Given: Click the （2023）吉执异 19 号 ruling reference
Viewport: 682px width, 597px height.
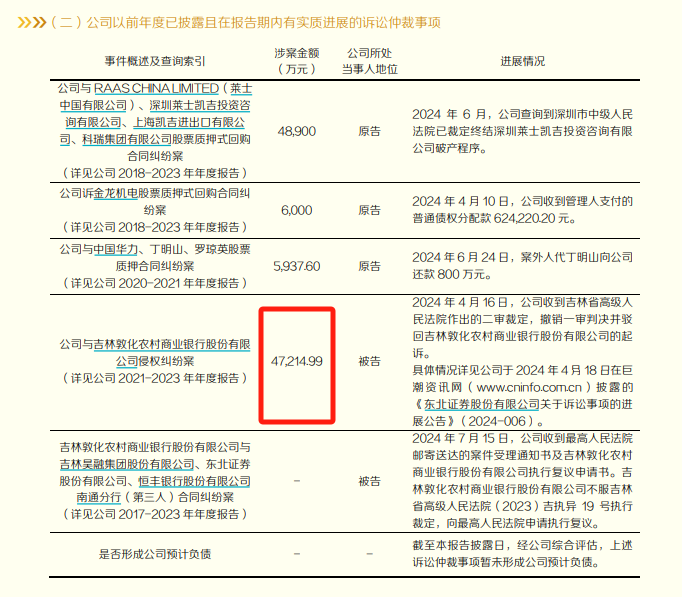Looking at the screenshot, I should pyautogui.click(x=565, y=506).
